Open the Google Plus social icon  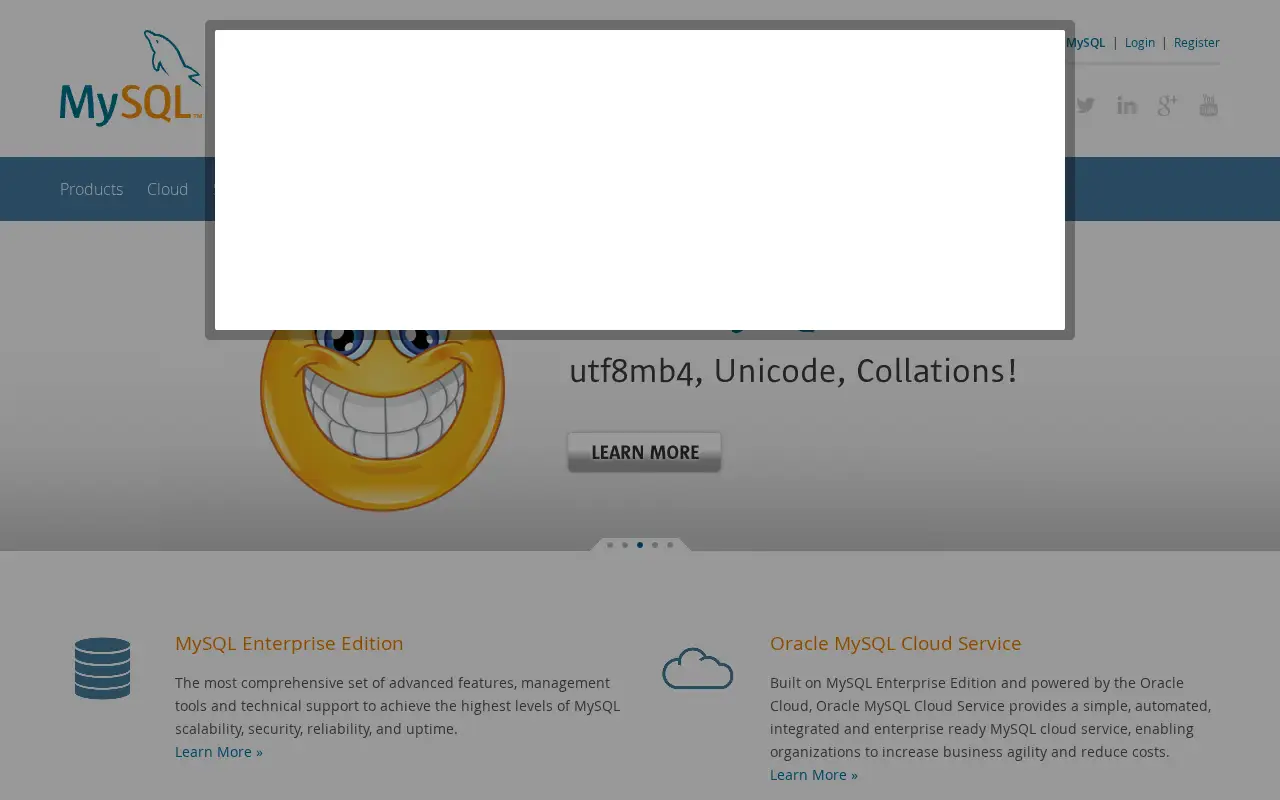tap(1168, 105)
